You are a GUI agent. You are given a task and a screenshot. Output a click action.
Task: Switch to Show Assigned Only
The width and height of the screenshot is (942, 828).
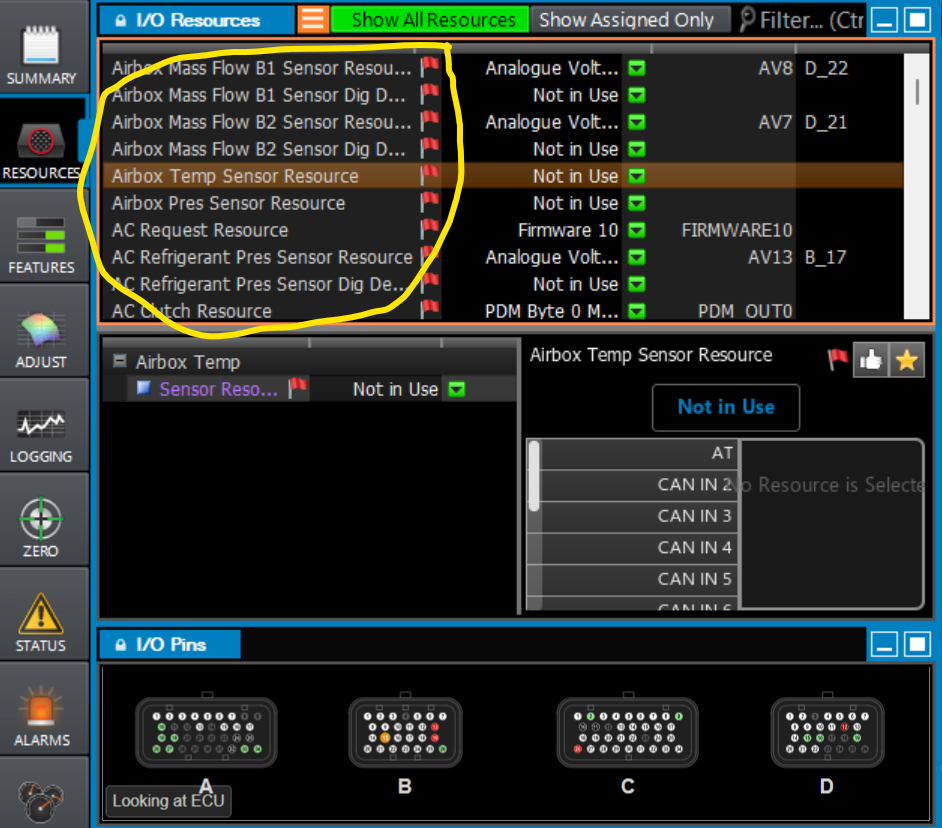tap(627, 19)
